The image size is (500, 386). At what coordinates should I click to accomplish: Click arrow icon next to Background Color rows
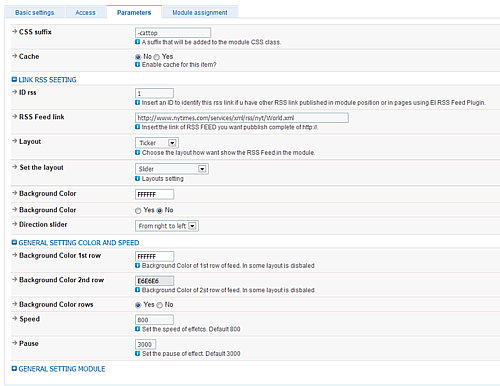click(14, 304)
